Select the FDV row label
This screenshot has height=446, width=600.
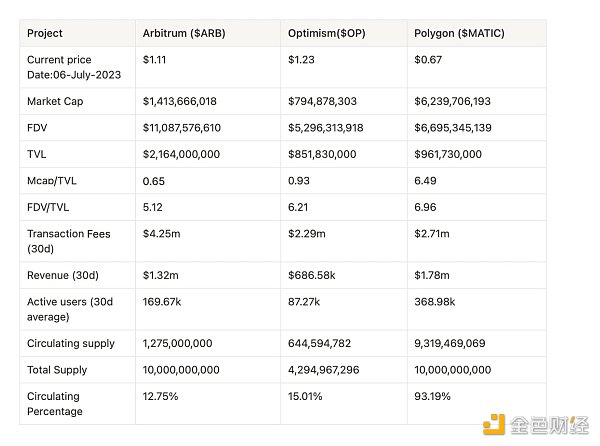(37, 128)
